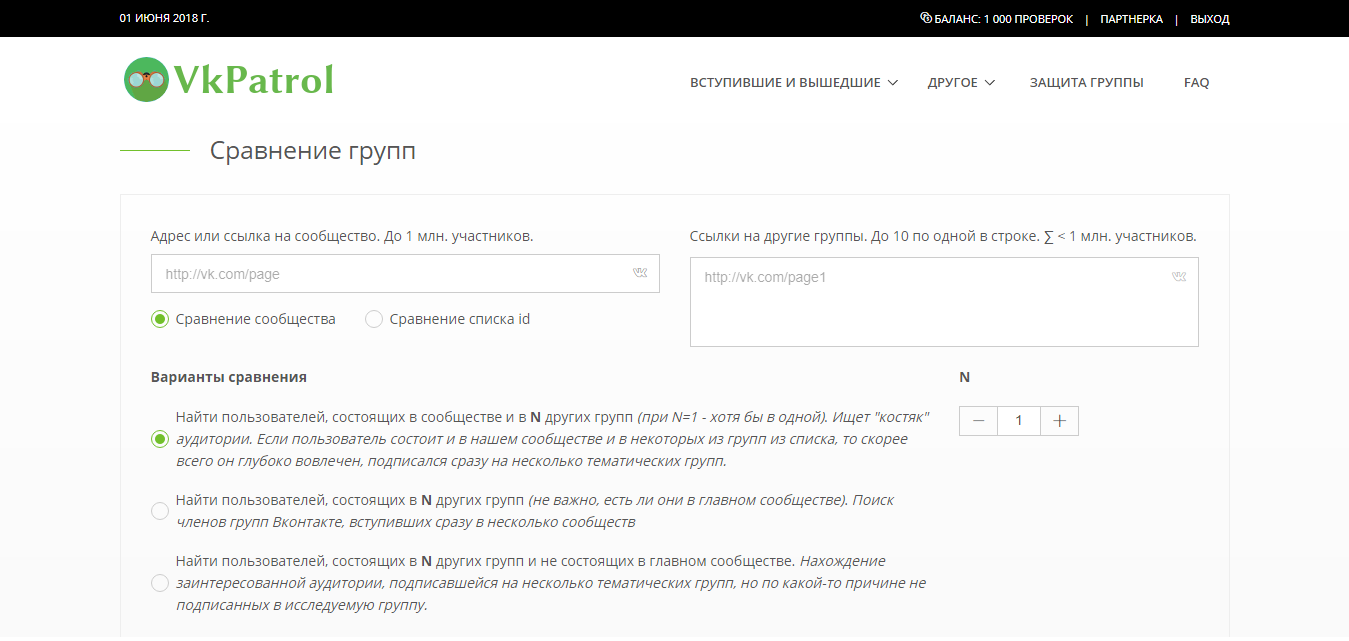Choose option: users in N groups regardless of community
The image size is (1349, 641).
[x=160, y=511]
